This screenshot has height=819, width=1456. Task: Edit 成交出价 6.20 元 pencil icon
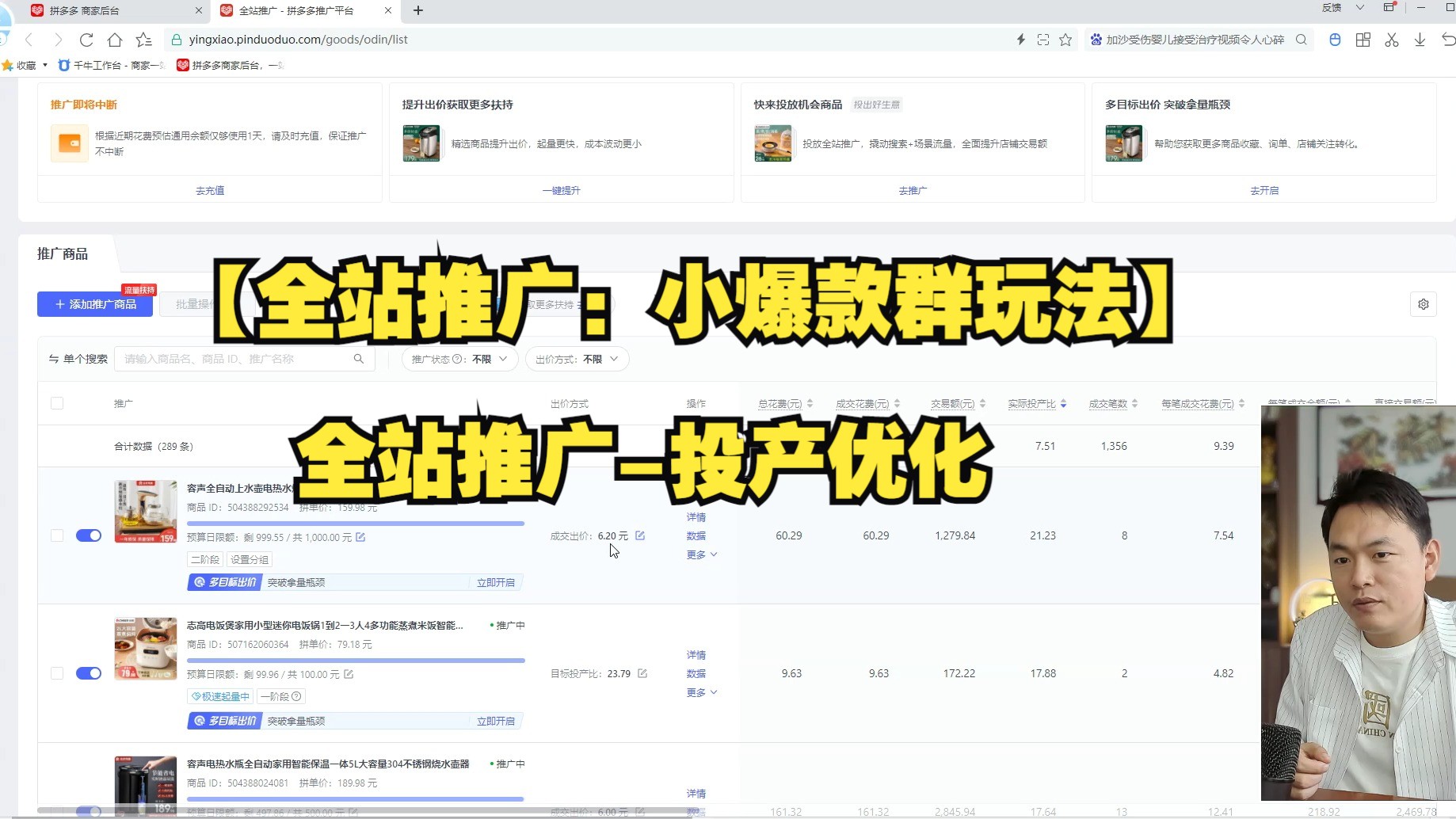pos(640,535)
